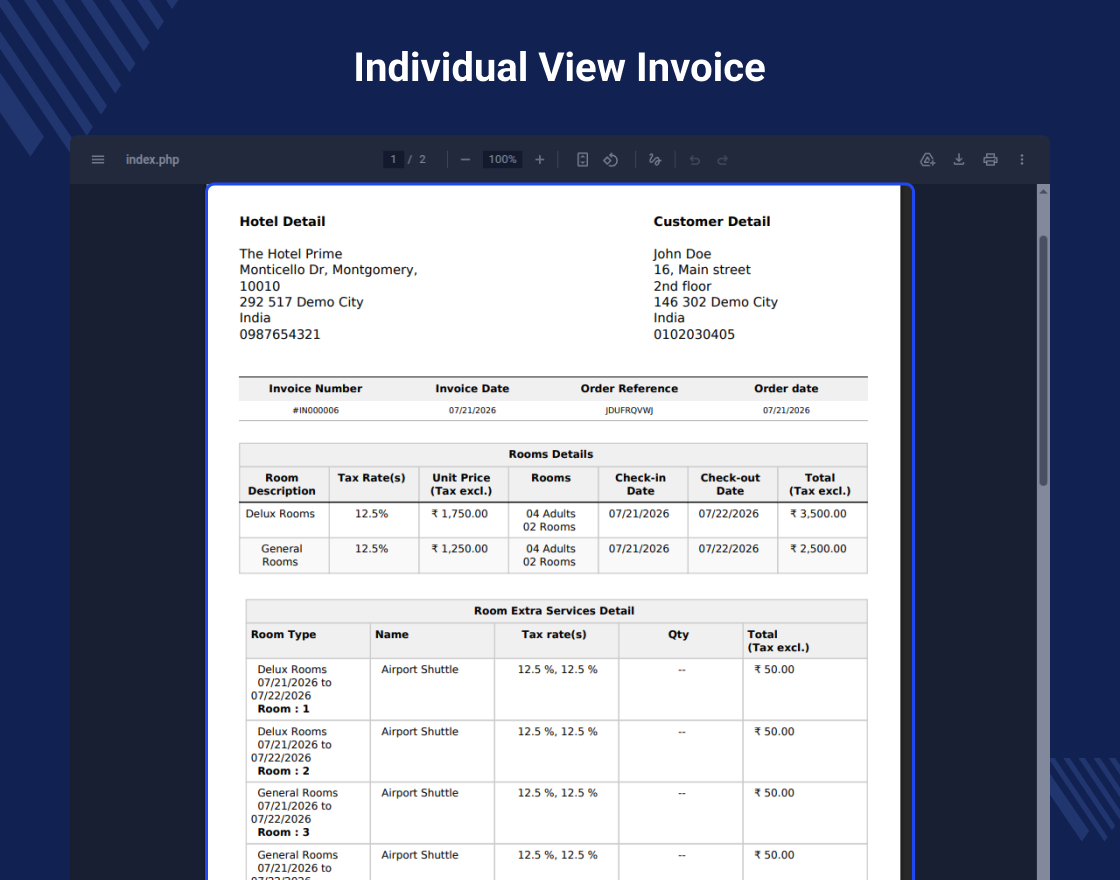Screen dimensions: 1120x880
Task: Select the draw annotation tool
Action: [x=655, y=159]
